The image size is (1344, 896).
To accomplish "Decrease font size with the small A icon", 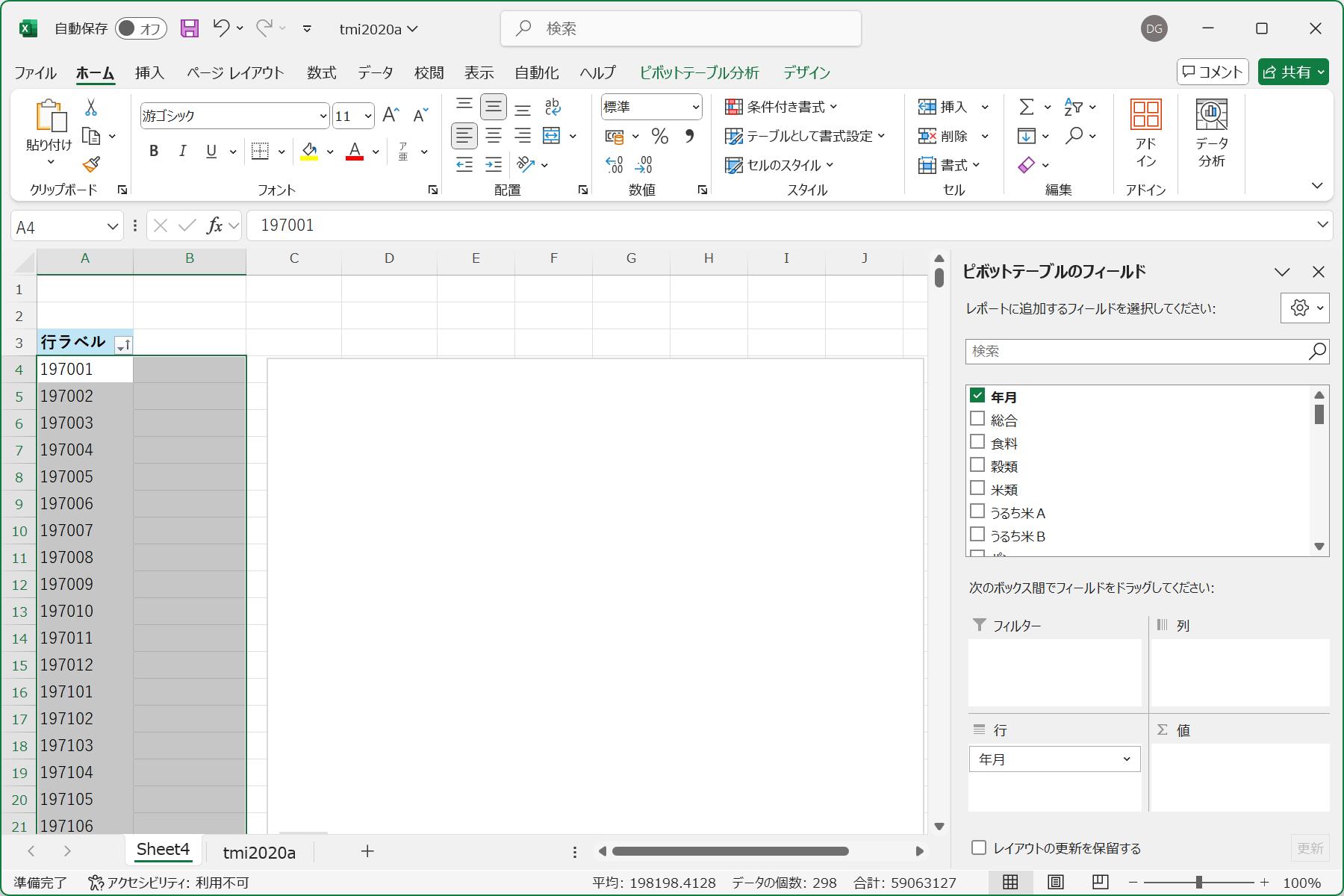I will point(420,115).
